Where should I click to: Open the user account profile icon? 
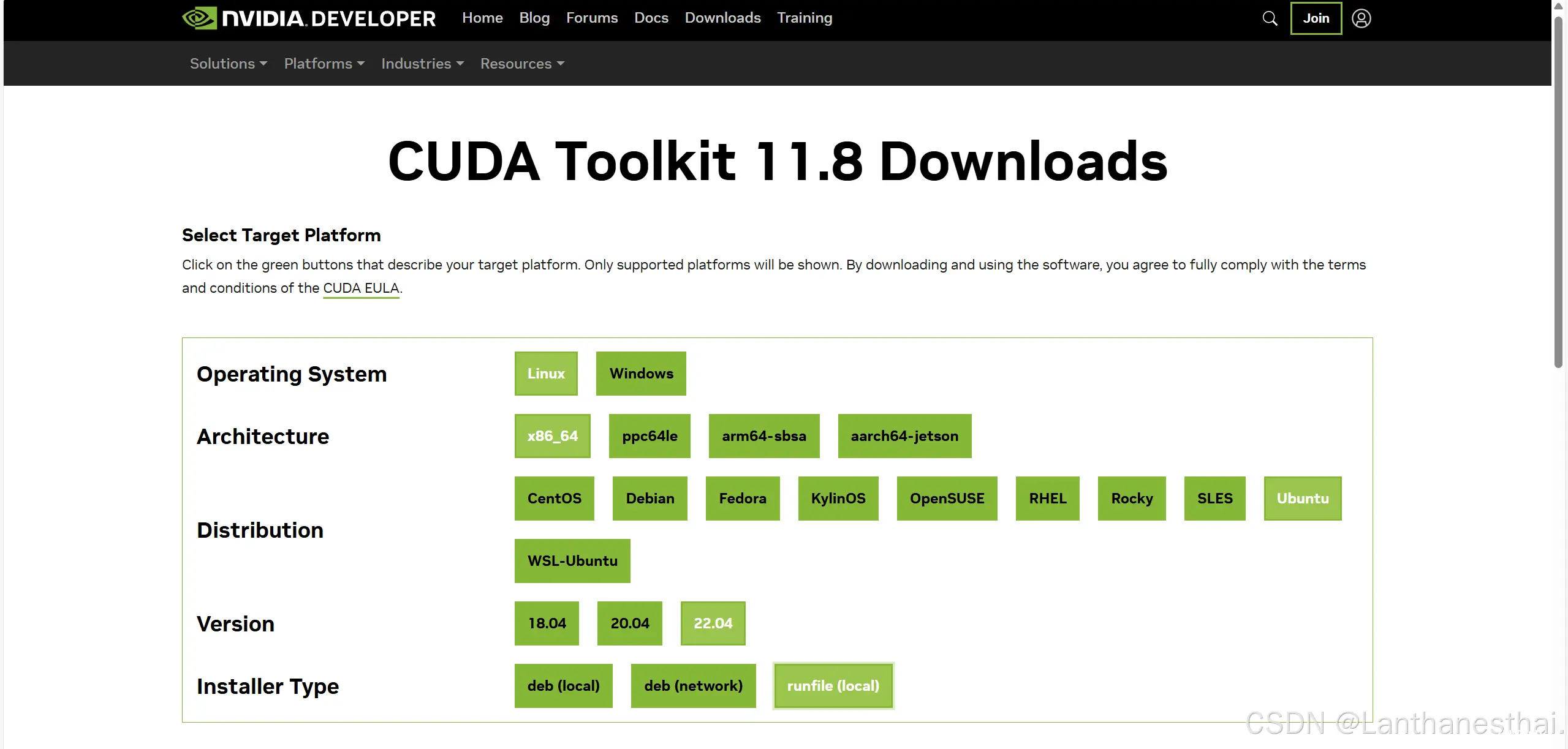click(1361, 18)
